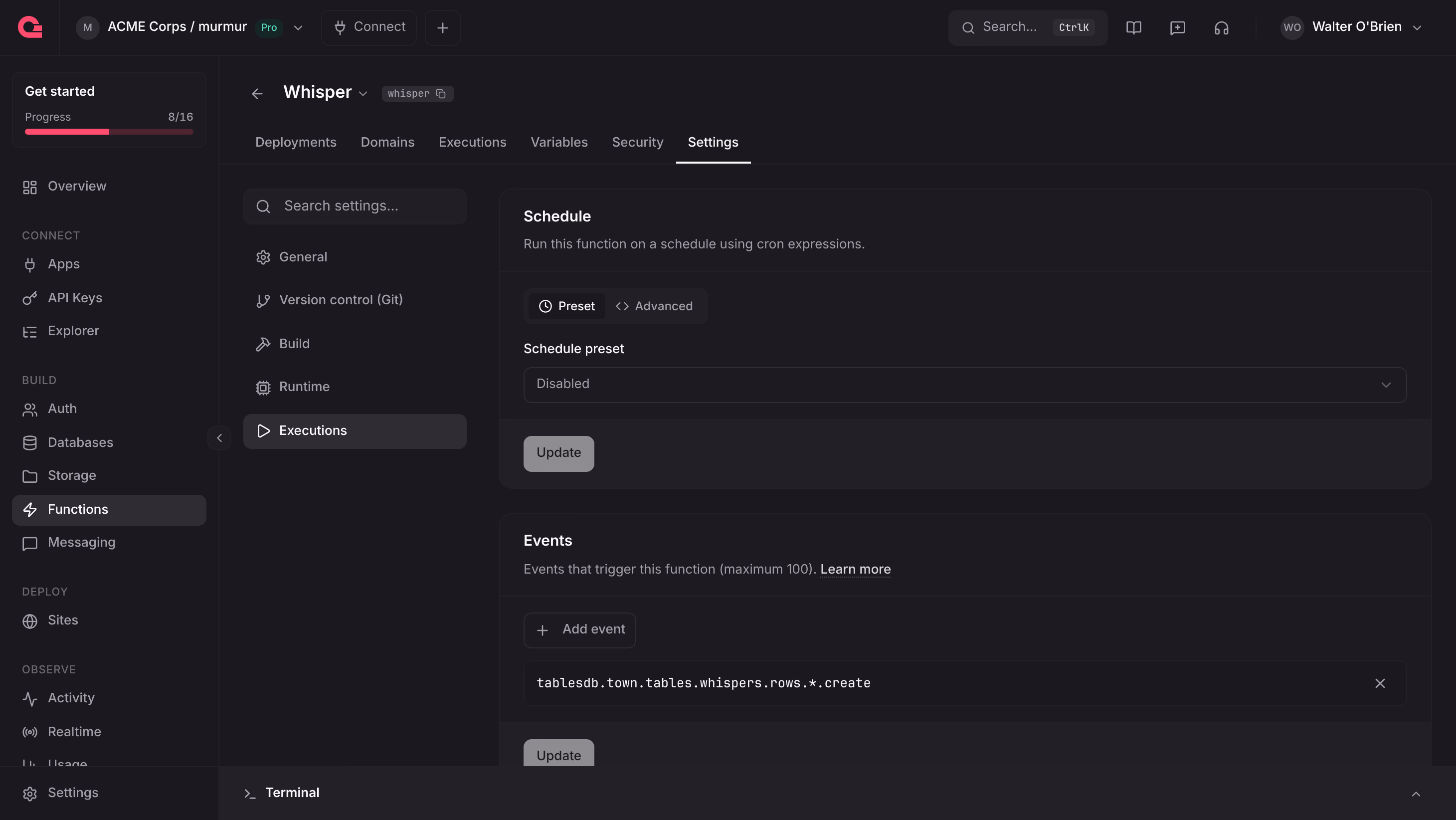Select Executions in the settings list
The height and width of the screenshot is (820, 1456).
(355, 431)
